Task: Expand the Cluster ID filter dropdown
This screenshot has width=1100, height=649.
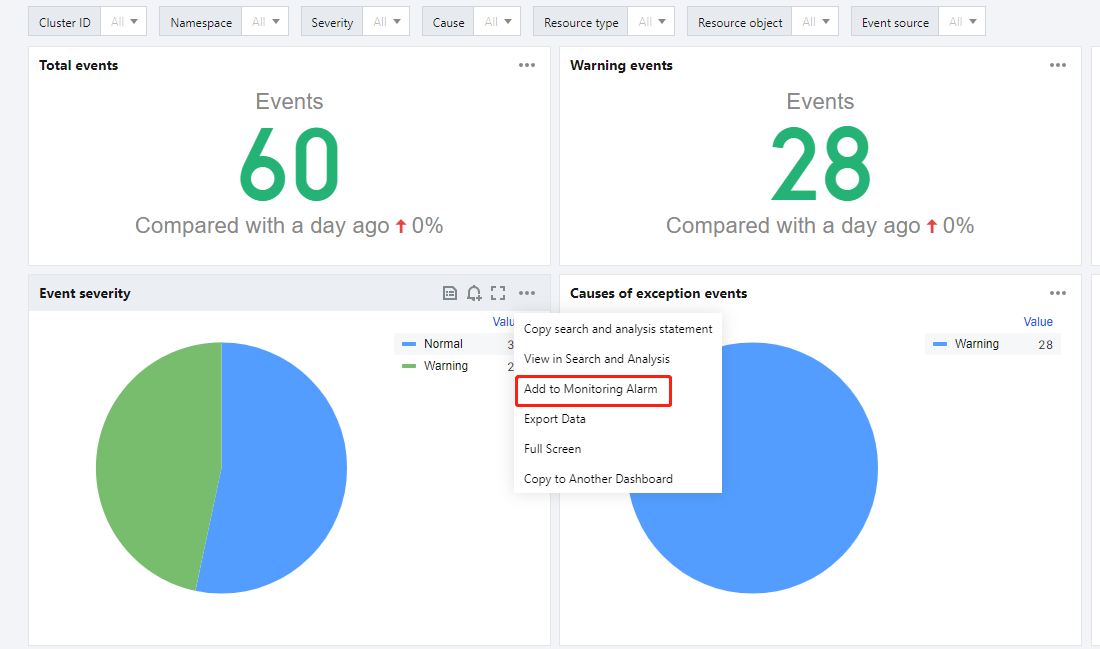Action: pos(124,22)
